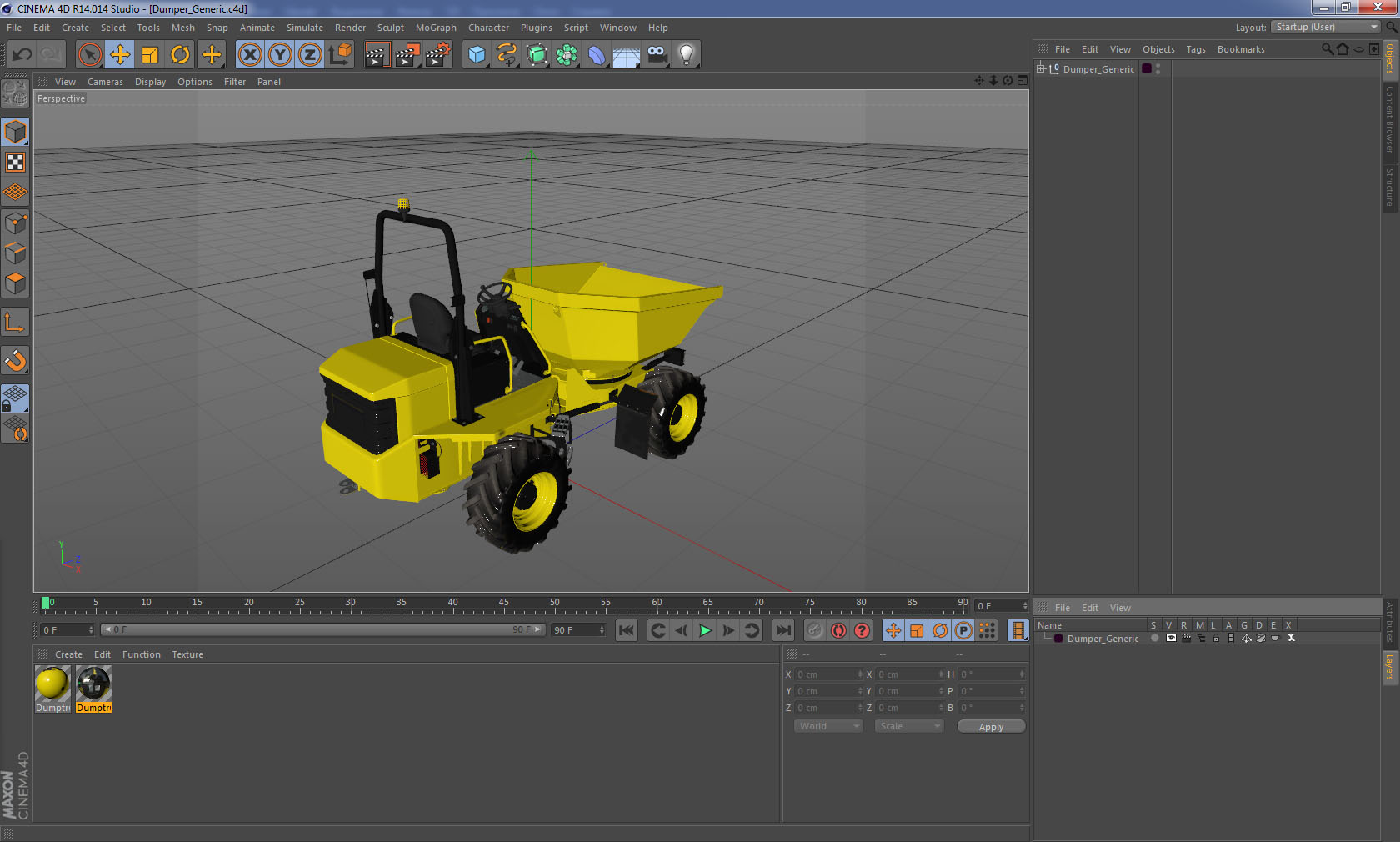
Task: Open the Layout dropdown Startup (User)
Action: [1327, 27]
